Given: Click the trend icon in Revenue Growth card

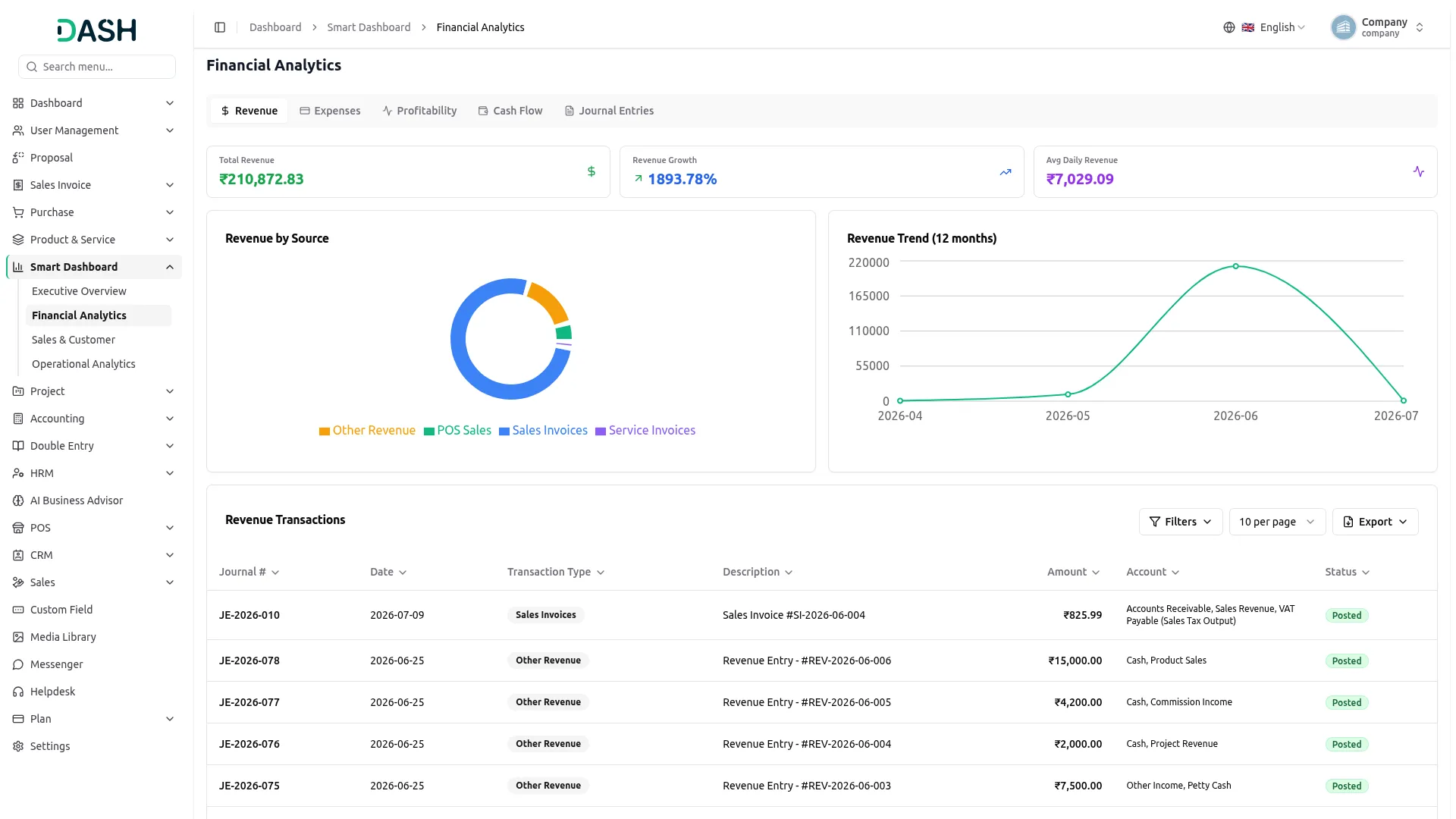Looking at the screenshot, I should (x=1006, y=172).
